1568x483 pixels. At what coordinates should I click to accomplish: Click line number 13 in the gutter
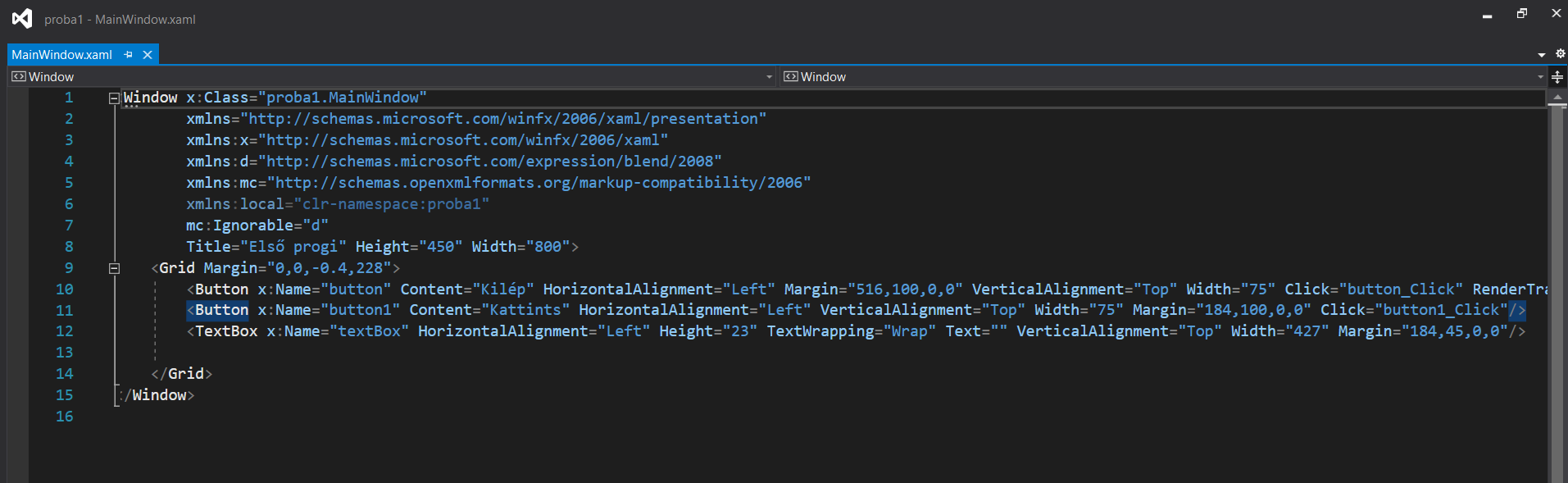coord(65,353)
